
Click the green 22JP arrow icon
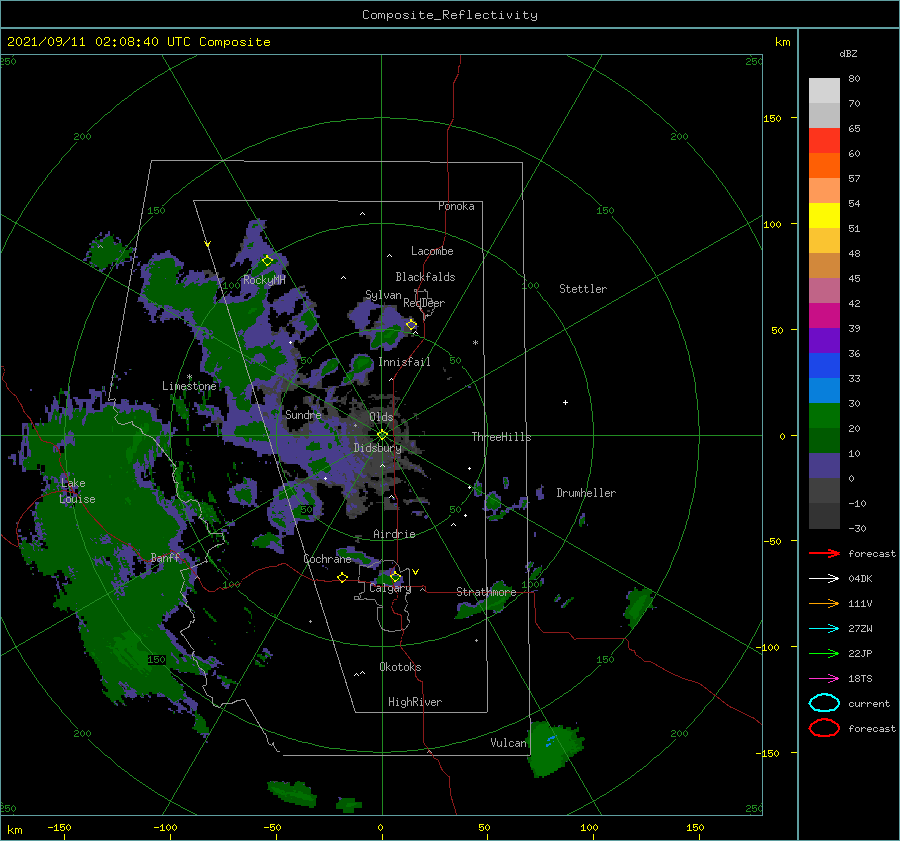[x=824, y=653]
